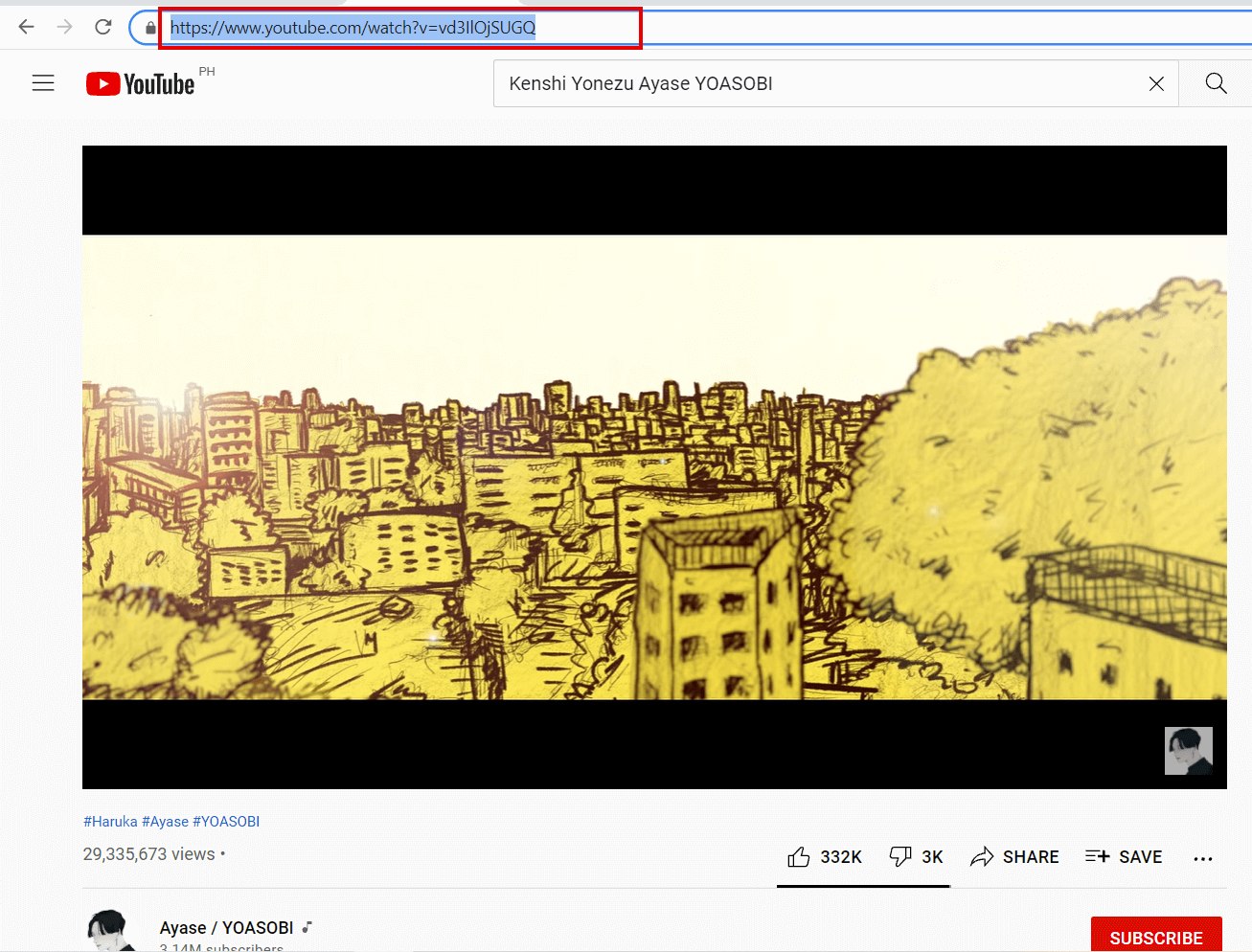View site info via the padlock icon
Screen dimensions: 1252x952
point(150,28)
